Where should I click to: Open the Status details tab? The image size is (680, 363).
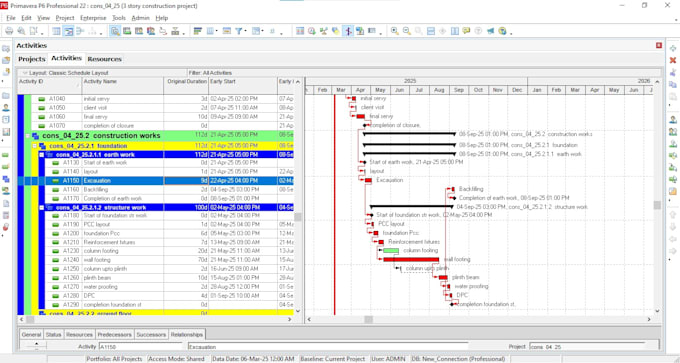point(53,335)
